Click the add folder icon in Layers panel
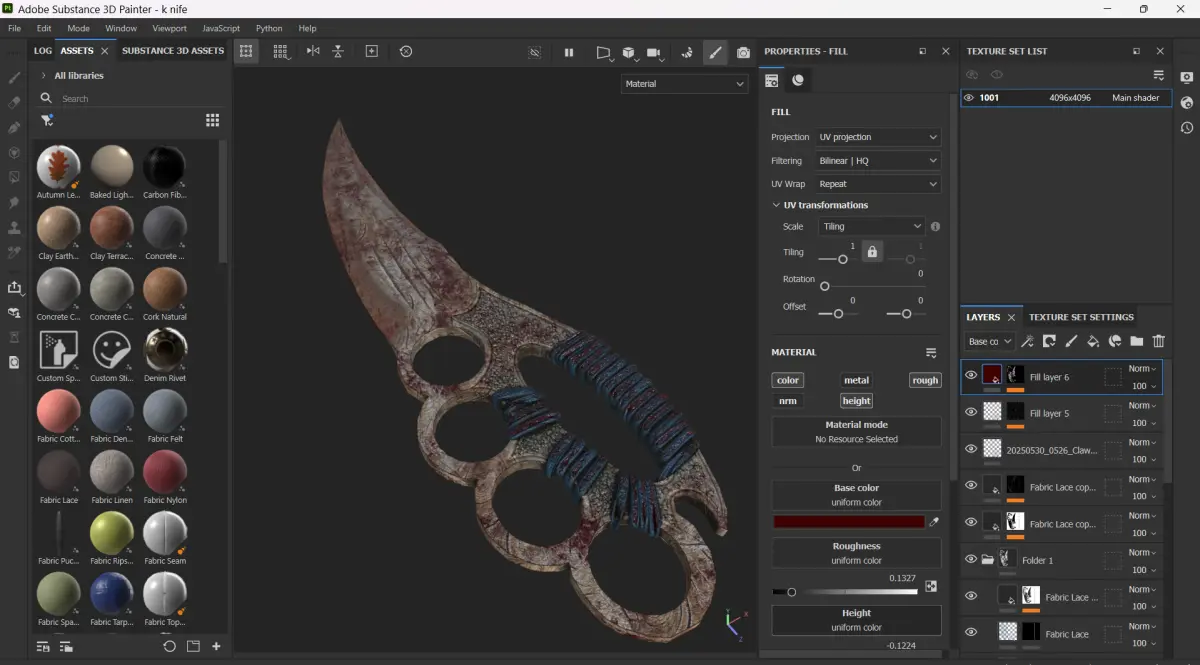 [1137, 341]
